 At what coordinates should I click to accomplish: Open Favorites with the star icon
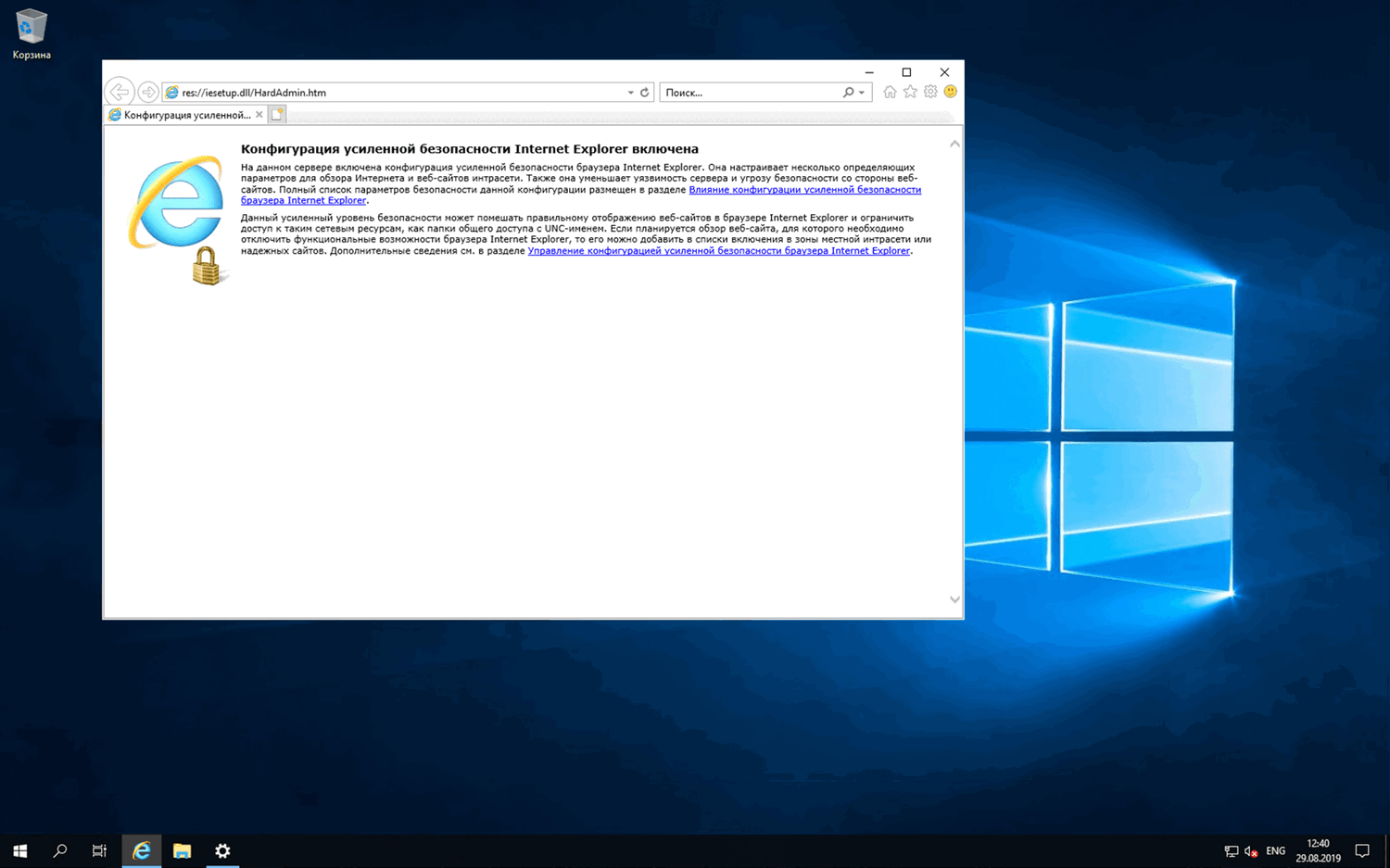910,92
